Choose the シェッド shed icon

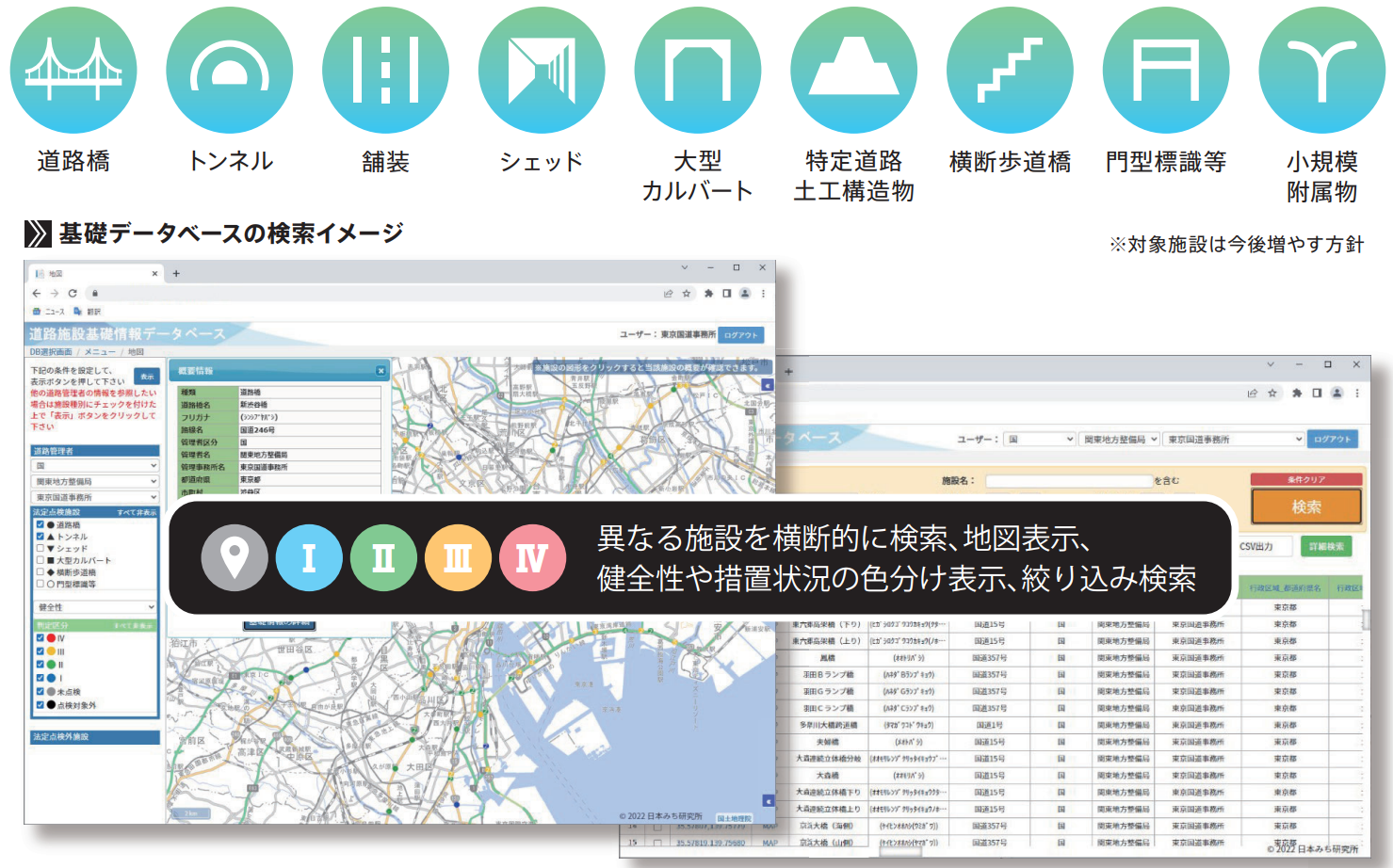click(542, 71)
